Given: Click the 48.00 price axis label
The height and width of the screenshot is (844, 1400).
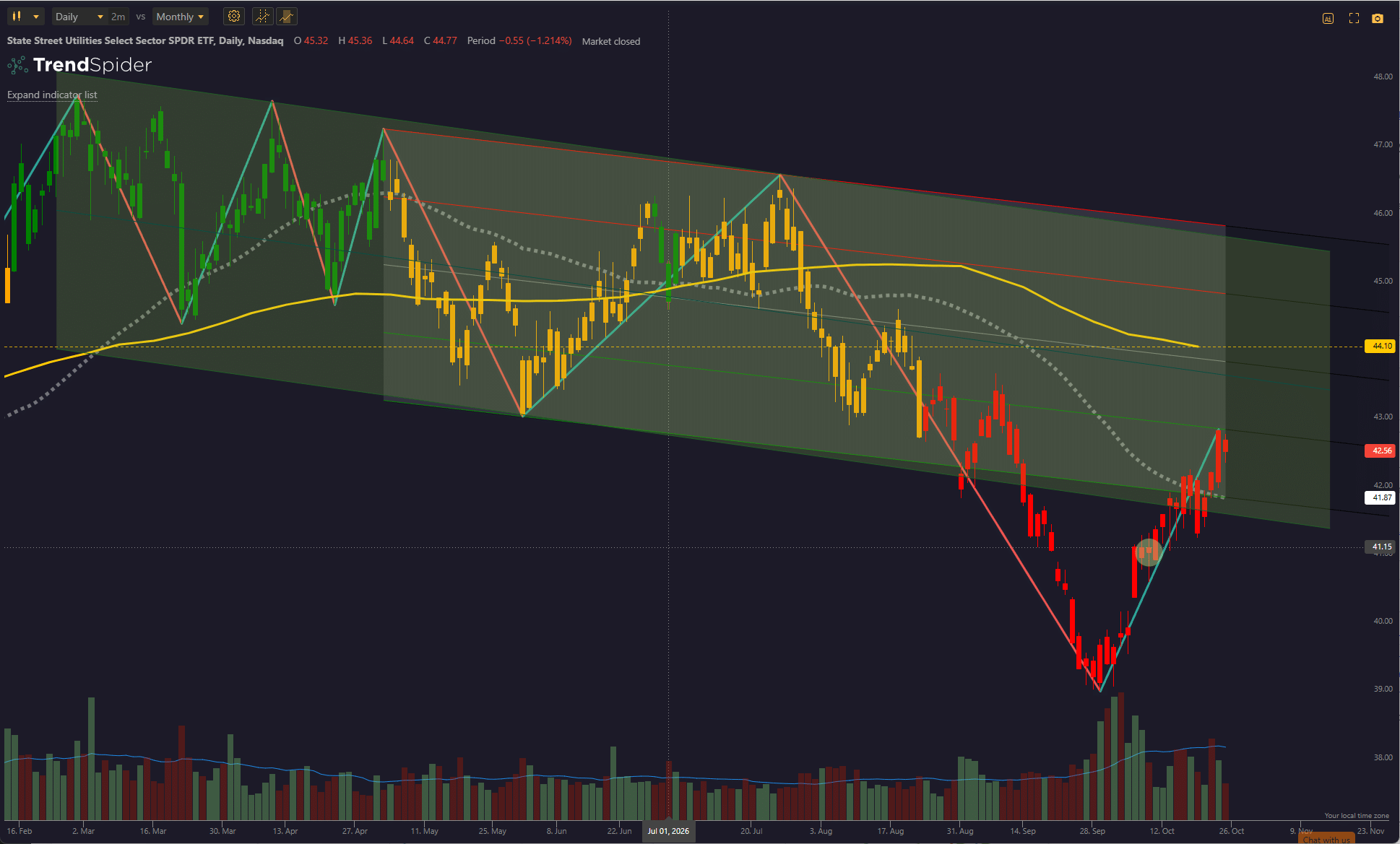Looking at the screenshot, I should coord(1383,77).
